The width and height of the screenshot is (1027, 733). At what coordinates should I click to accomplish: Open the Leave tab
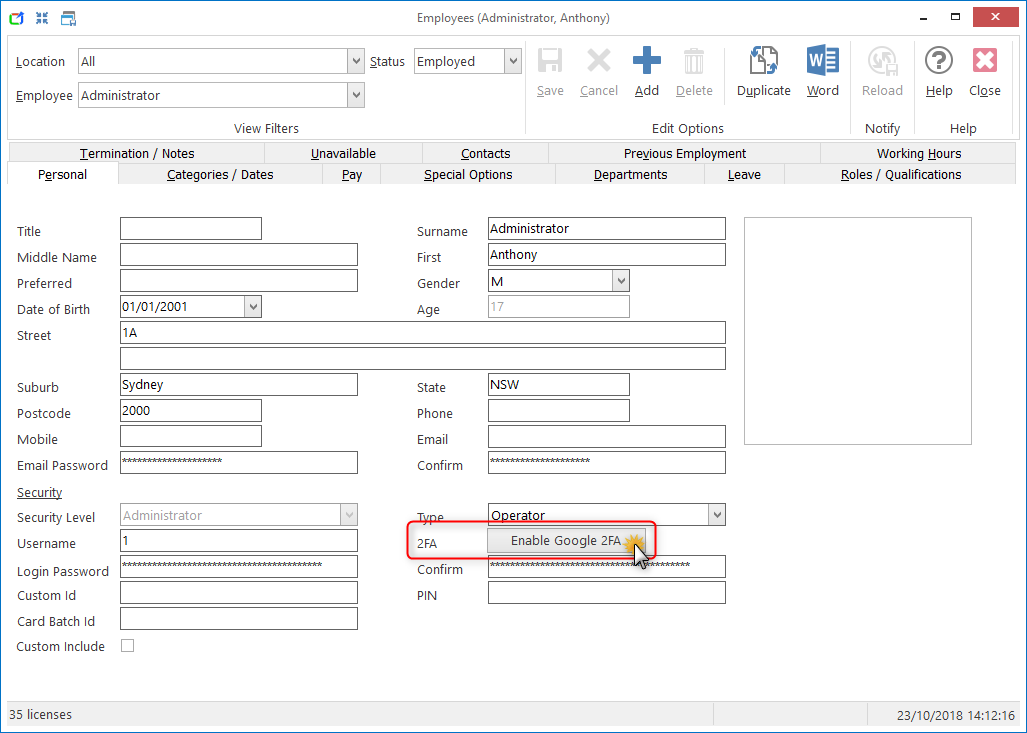click(744, 174)
